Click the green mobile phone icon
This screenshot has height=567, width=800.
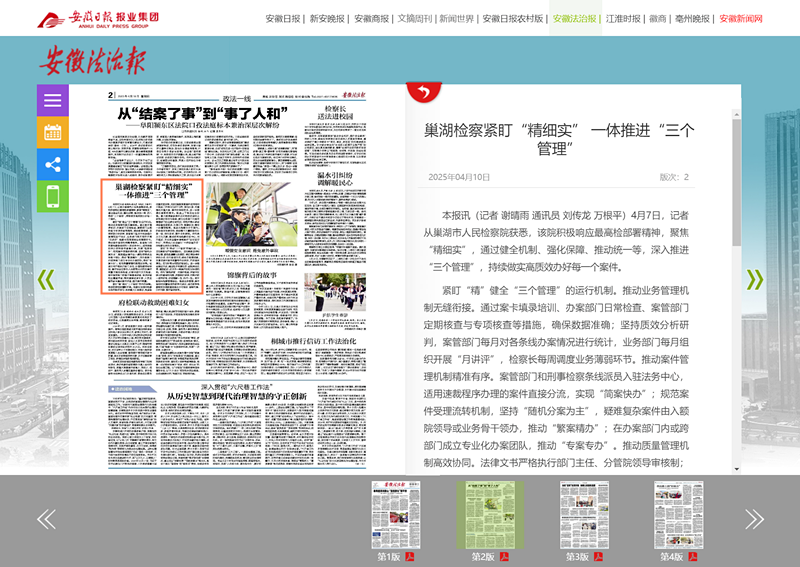tap(53, 196)
